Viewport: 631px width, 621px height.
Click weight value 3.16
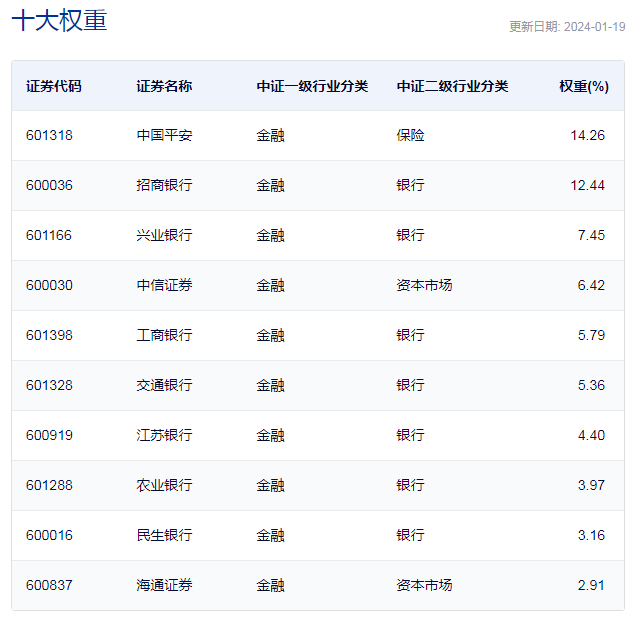[x=591, y=535]
